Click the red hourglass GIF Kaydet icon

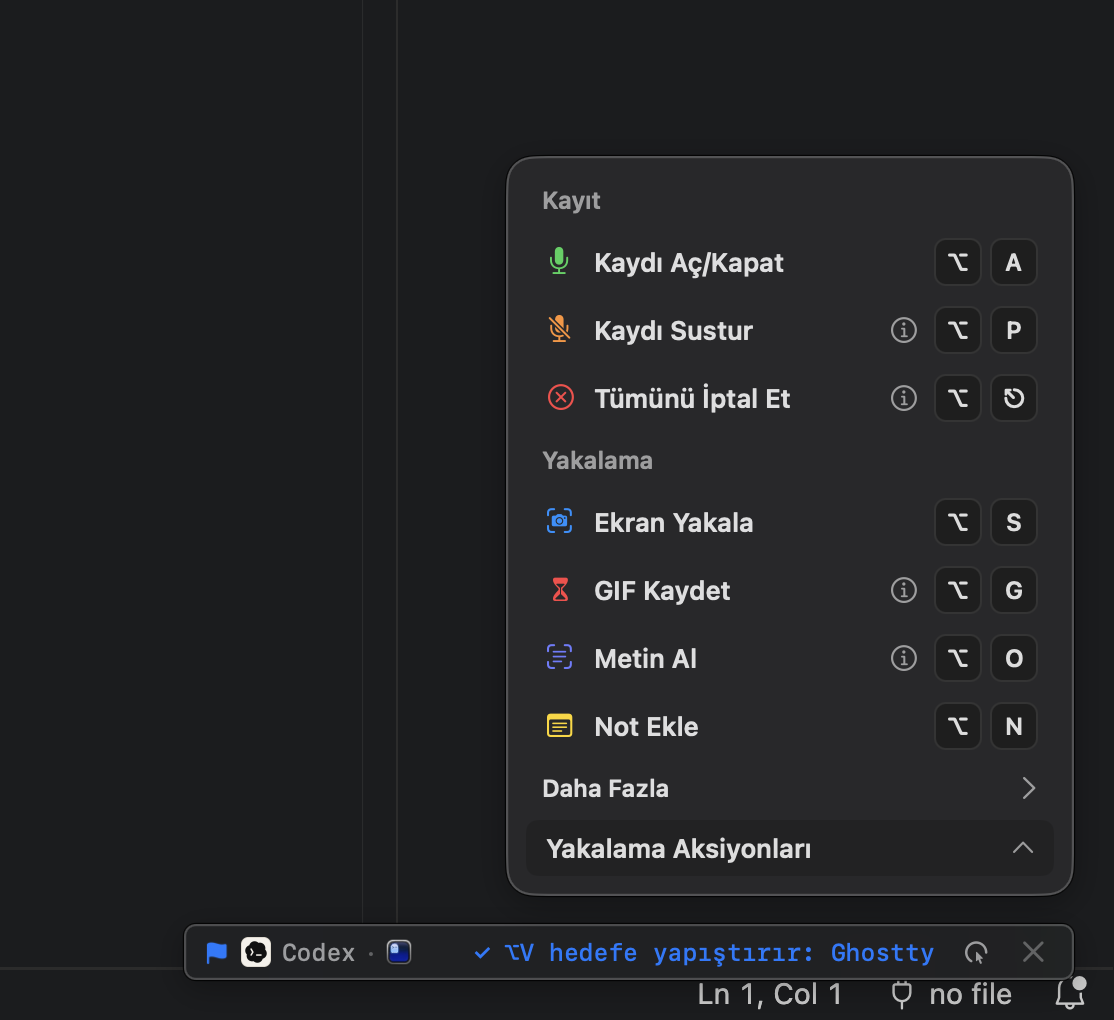560,590
